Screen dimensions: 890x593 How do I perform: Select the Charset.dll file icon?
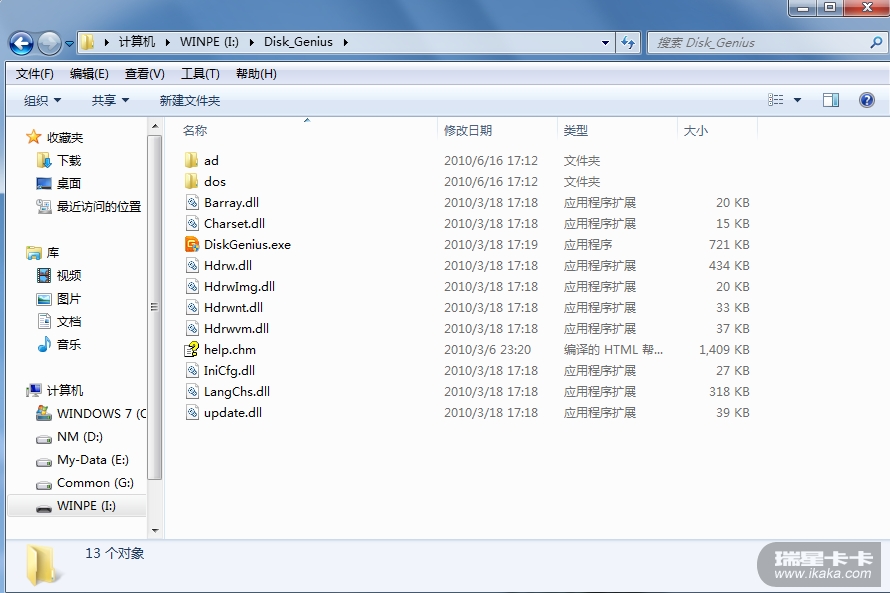pos(192,224)
